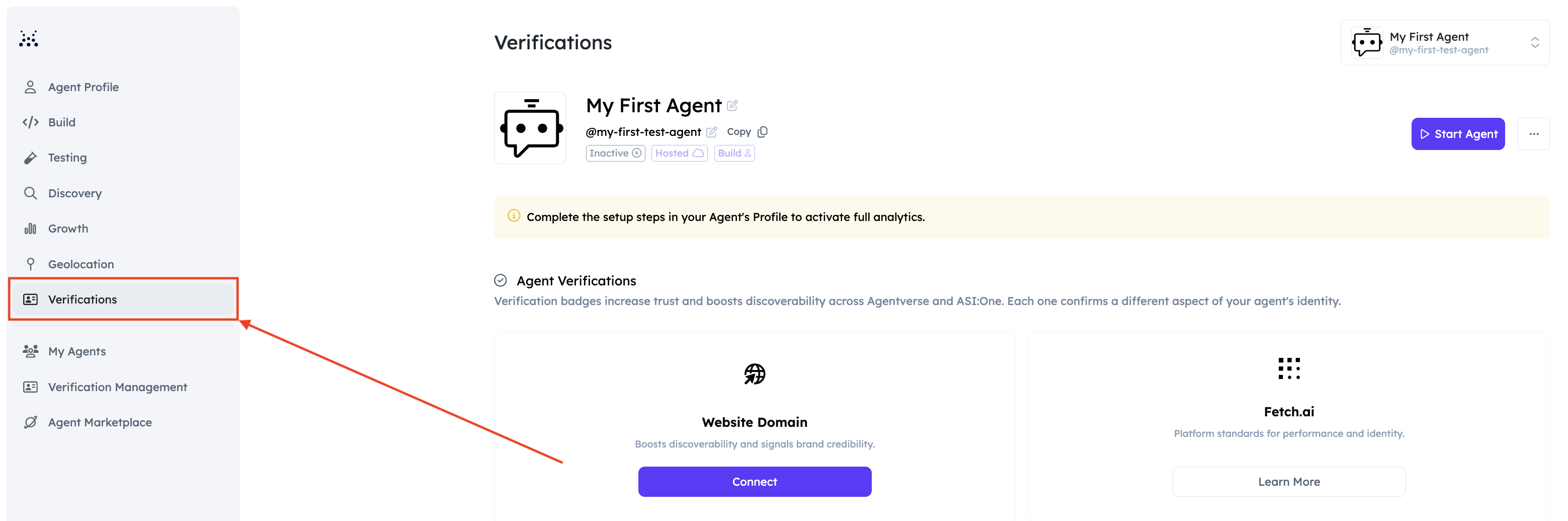Click the Hosted cloud badge
Image resolution: width=1568 pixels, height=521 pixels.
[x=679, y=153]
